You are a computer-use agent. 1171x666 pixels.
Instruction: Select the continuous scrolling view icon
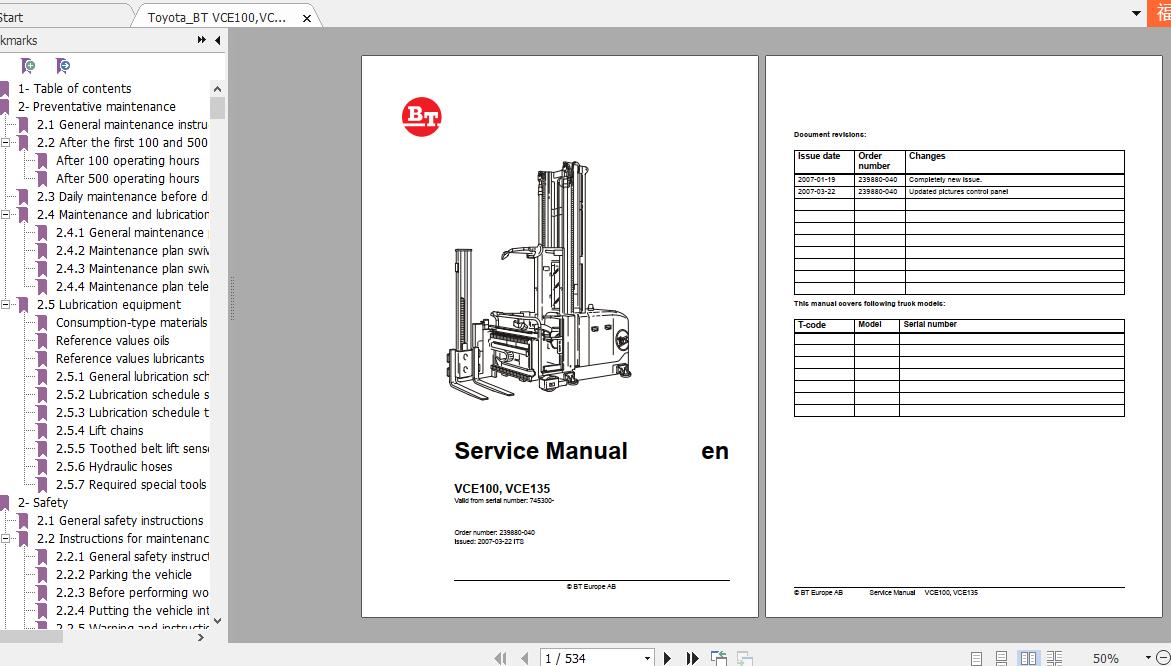coord(1002,657)
